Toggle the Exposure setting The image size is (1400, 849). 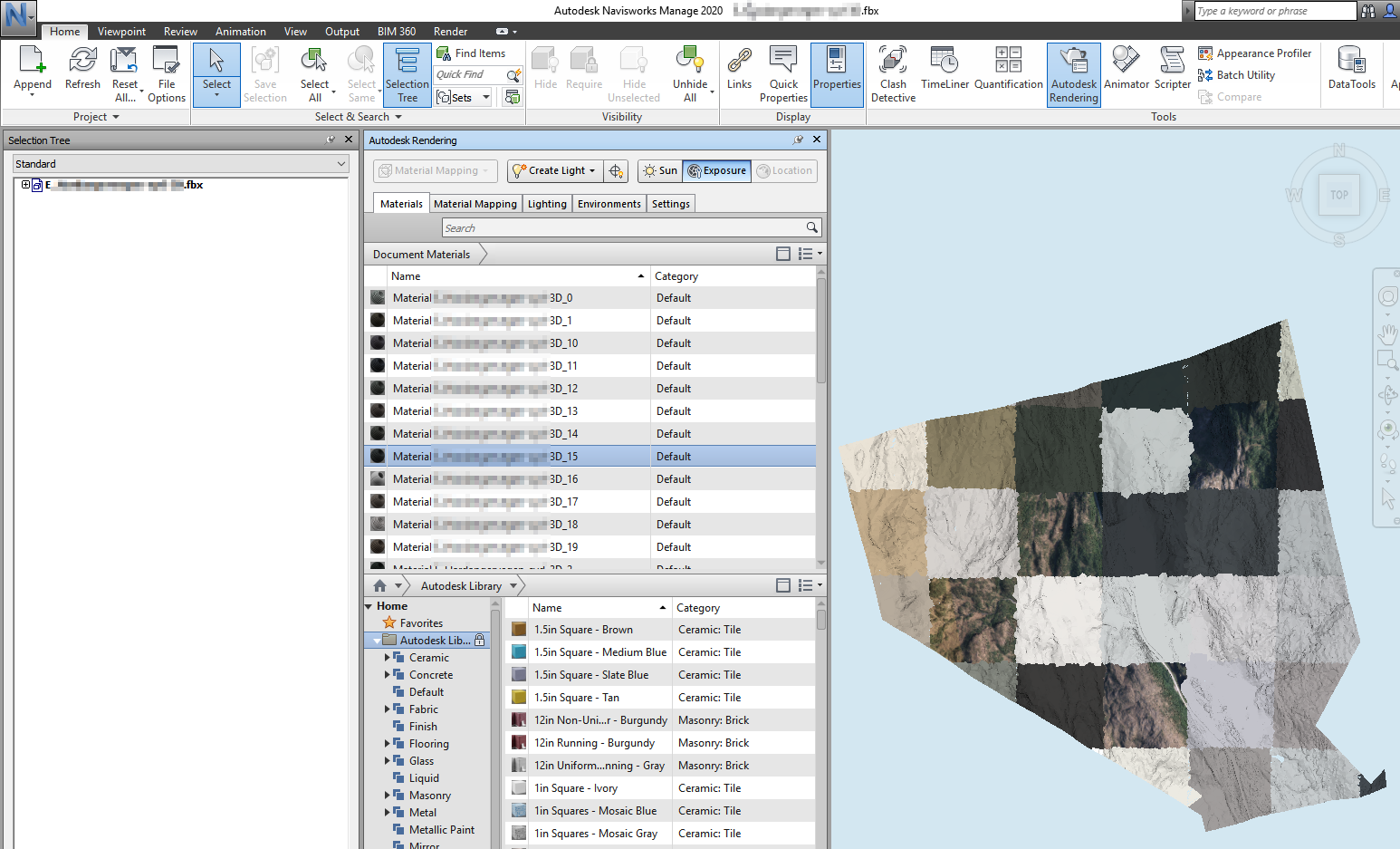pos(716,170)
